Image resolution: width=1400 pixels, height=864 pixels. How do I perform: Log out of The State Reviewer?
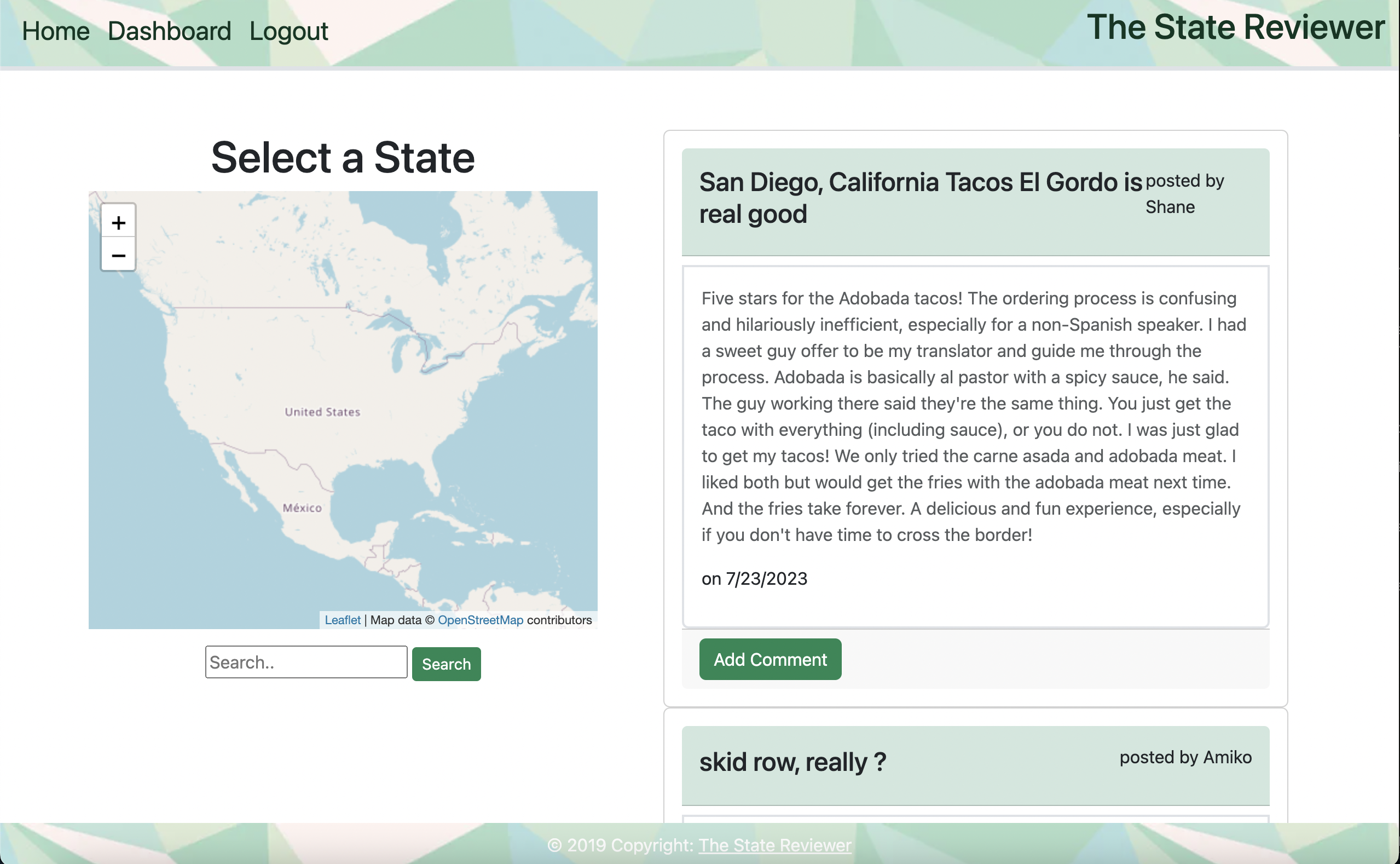click(x=288, y=31)
